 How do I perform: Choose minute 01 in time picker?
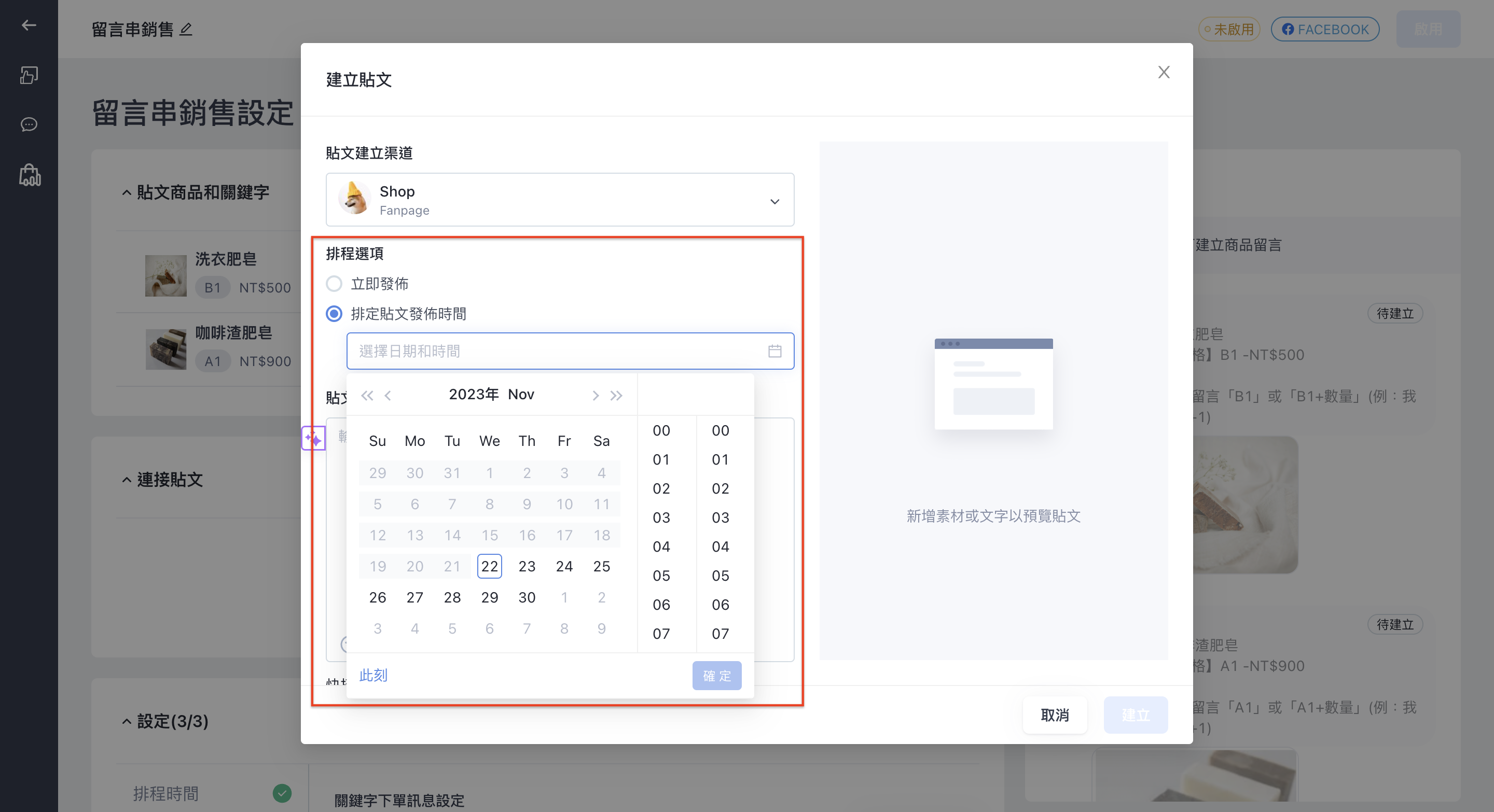coord(721,459)
